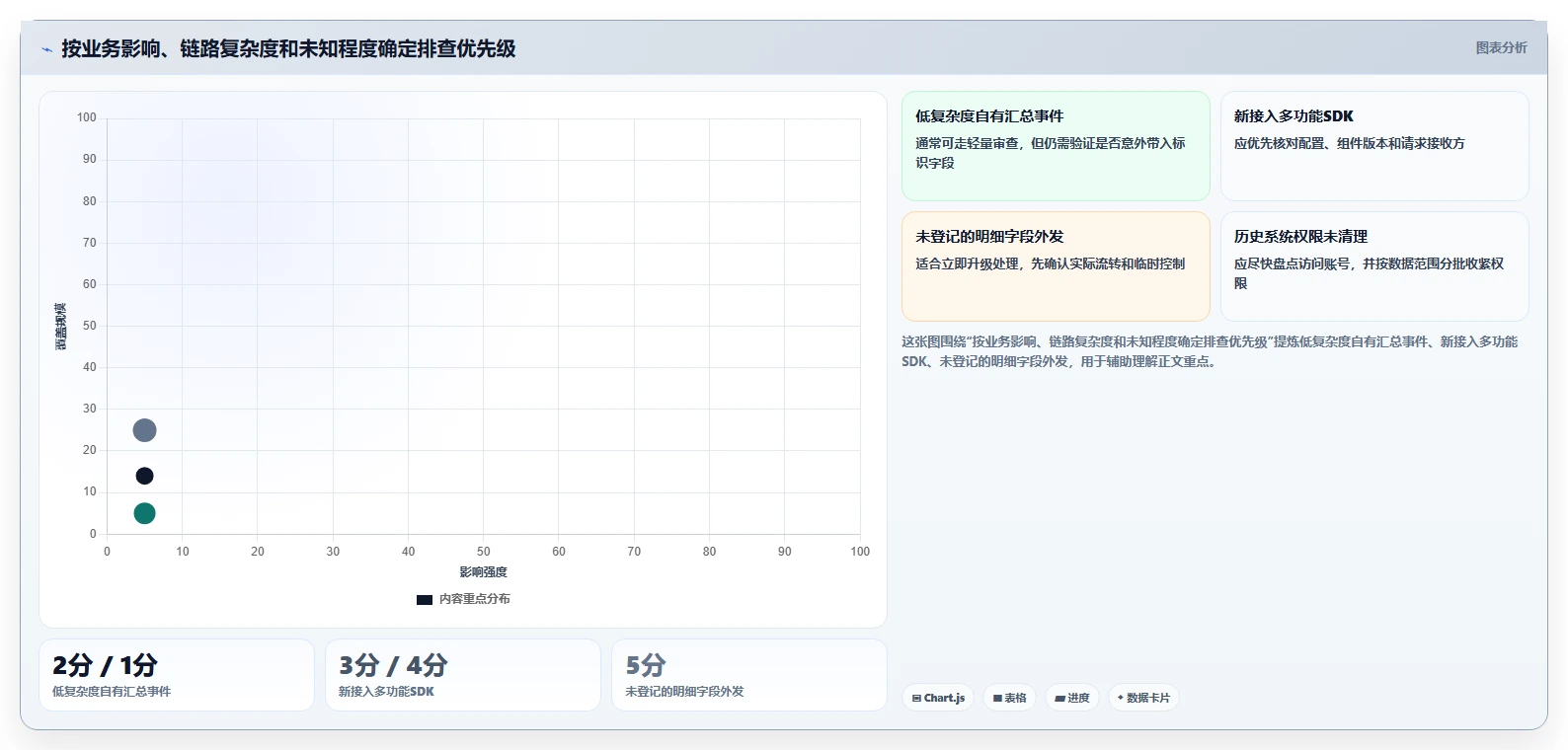Select the 5分 score card
The height and width of the screenshot is (750, 1568).
click(749, 675)
